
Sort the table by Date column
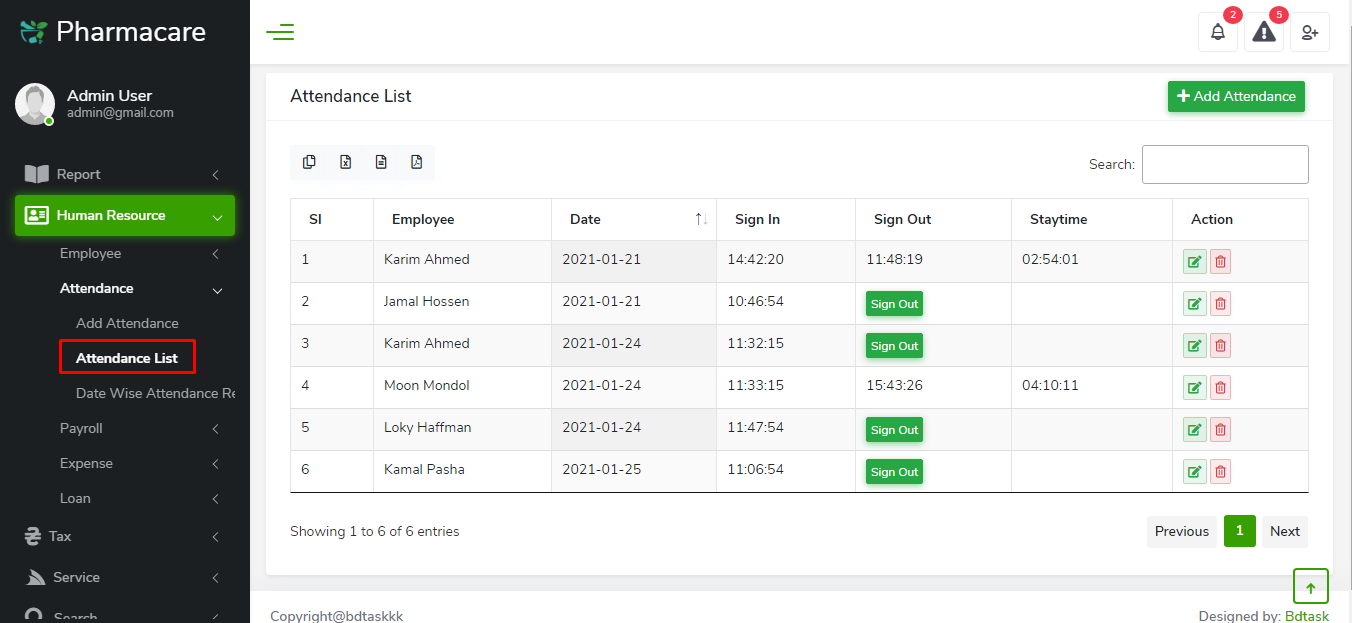point(633,219)
